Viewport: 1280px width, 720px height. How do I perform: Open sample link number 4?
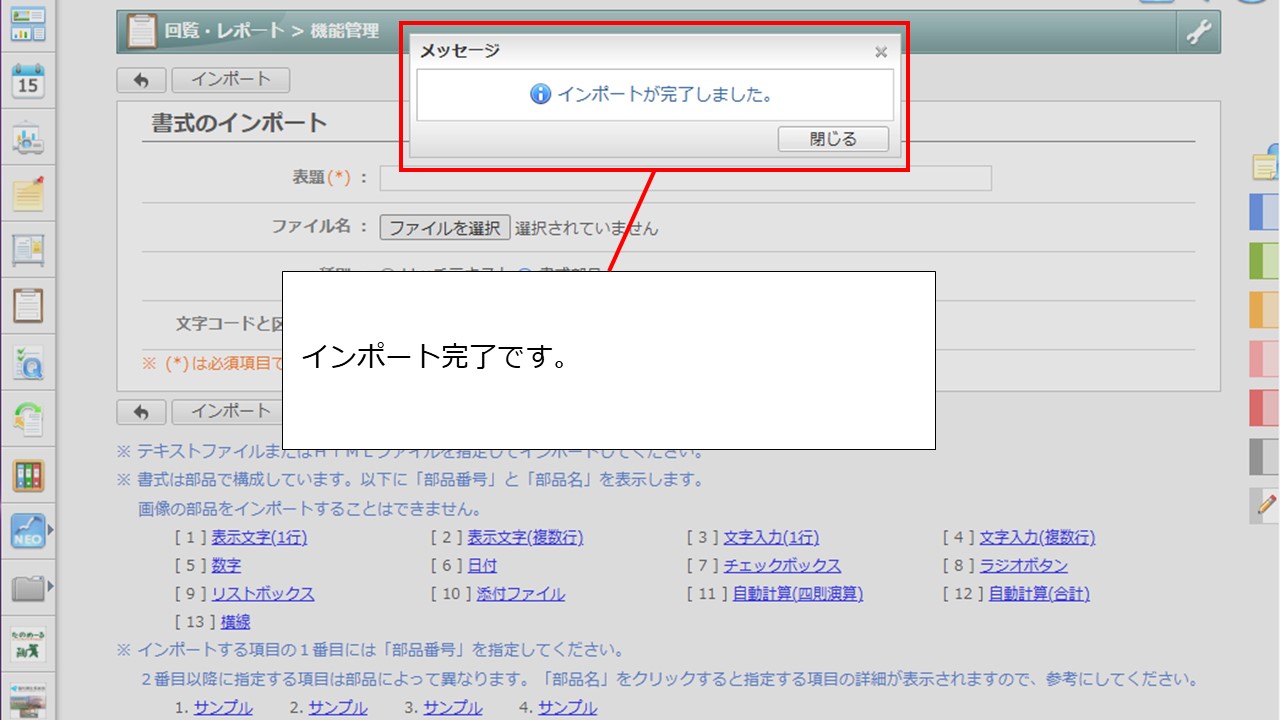(567, 708)
